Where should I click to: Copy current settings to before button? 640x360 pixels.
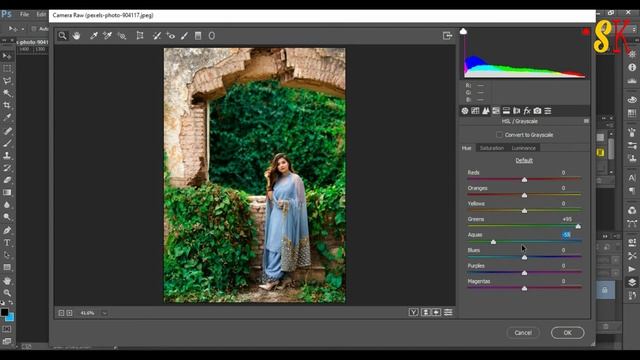pyautogui.click(x=436, y=312)
